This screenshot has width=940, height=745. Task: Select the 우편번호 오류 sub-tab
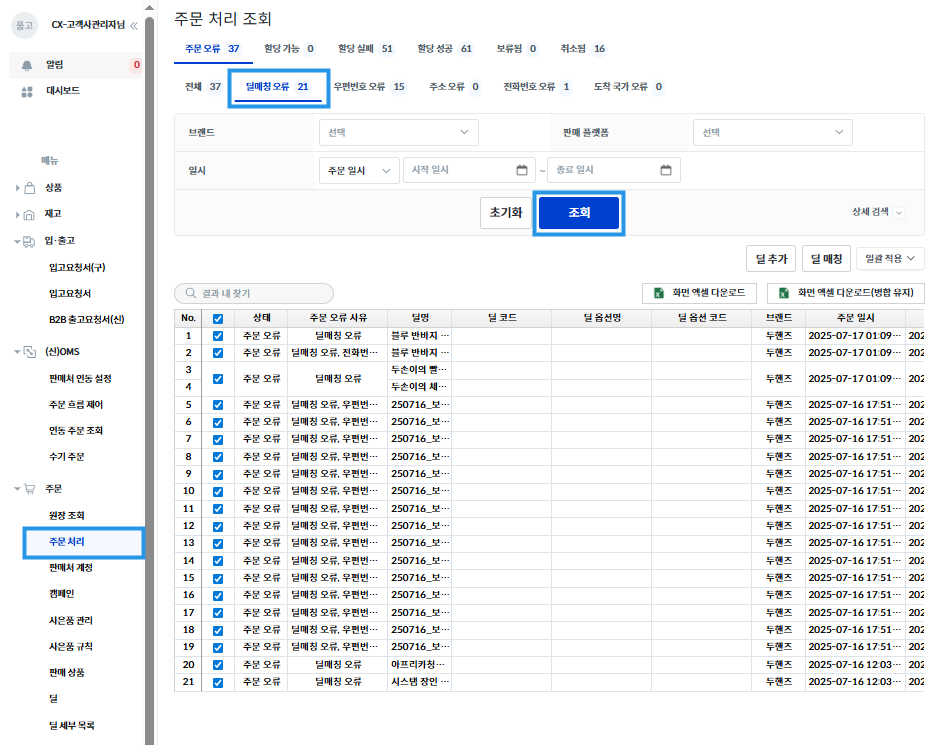[368, 87]
